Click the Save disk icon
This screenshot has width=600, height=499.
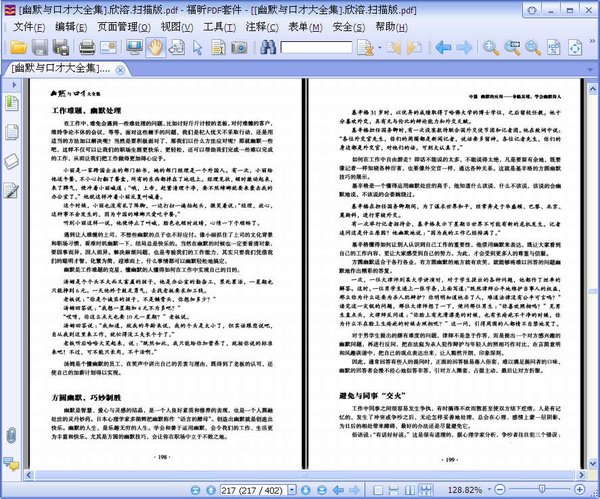[39, 47]
